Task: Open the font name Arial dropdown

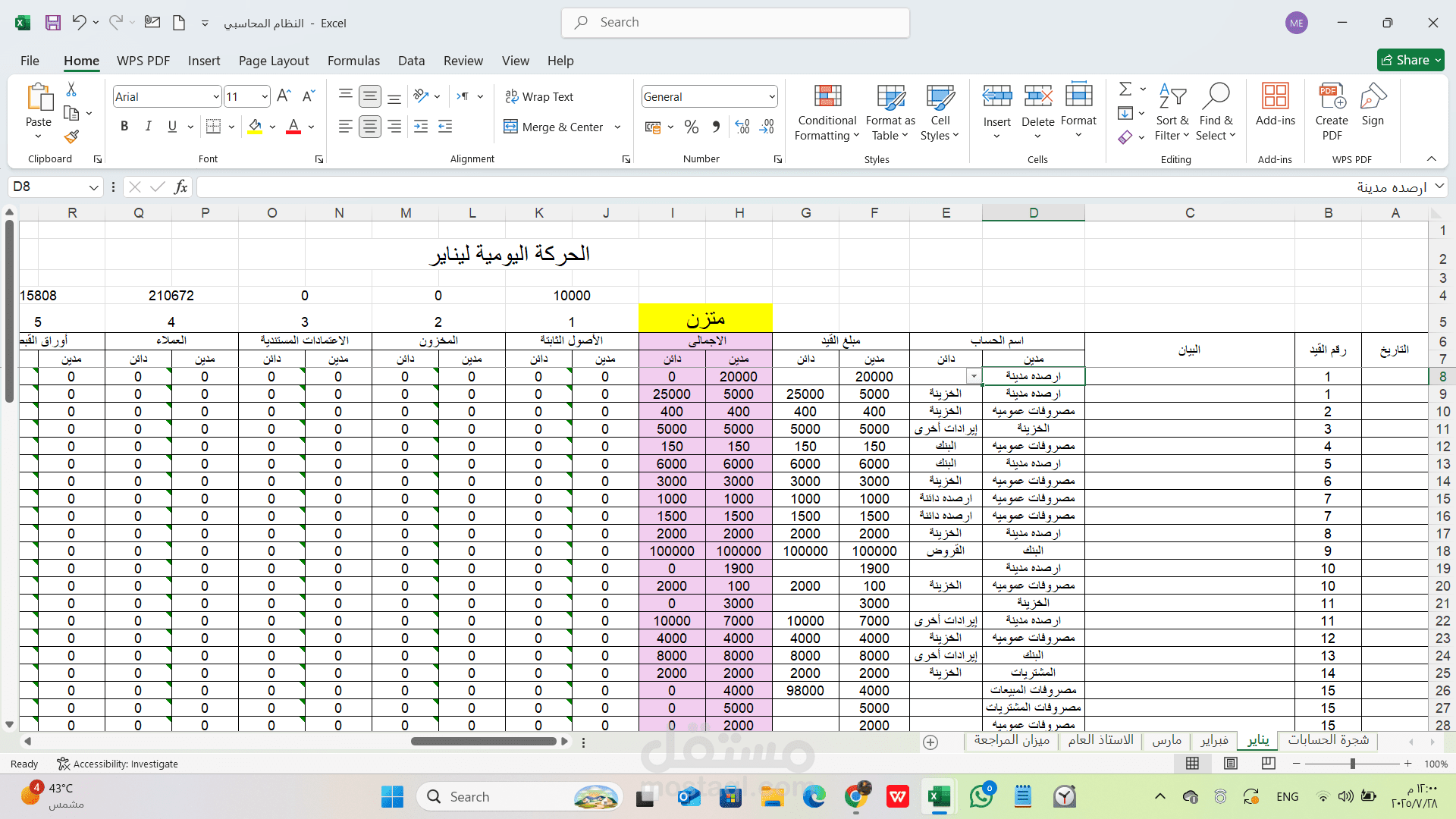Action: pyautogui.click(x=215, y=97)
